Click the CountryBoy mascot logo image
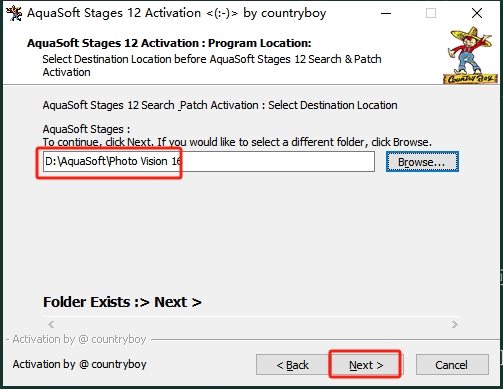The width and height of the screenshot is (503, 389). [470, 55]
